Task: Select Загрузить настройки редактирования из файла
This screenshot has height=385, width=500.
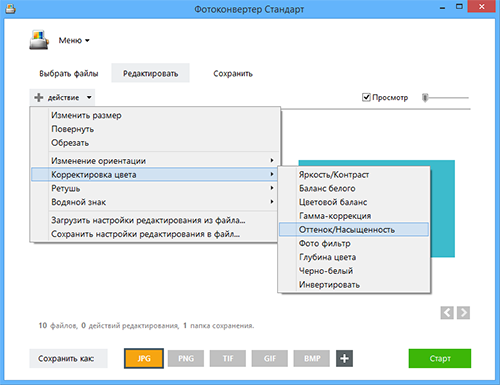Action: point(155,220)
